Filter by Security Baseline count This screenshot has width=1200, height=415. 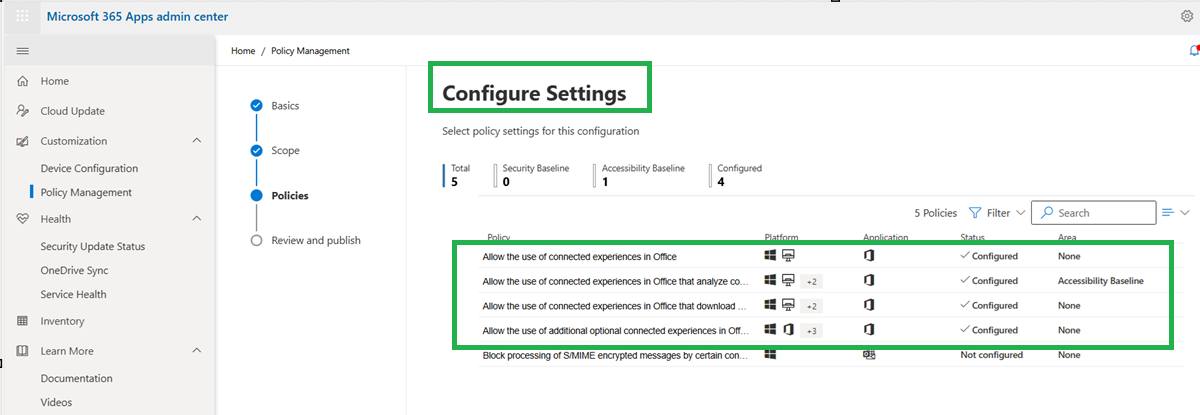point(532,175)
